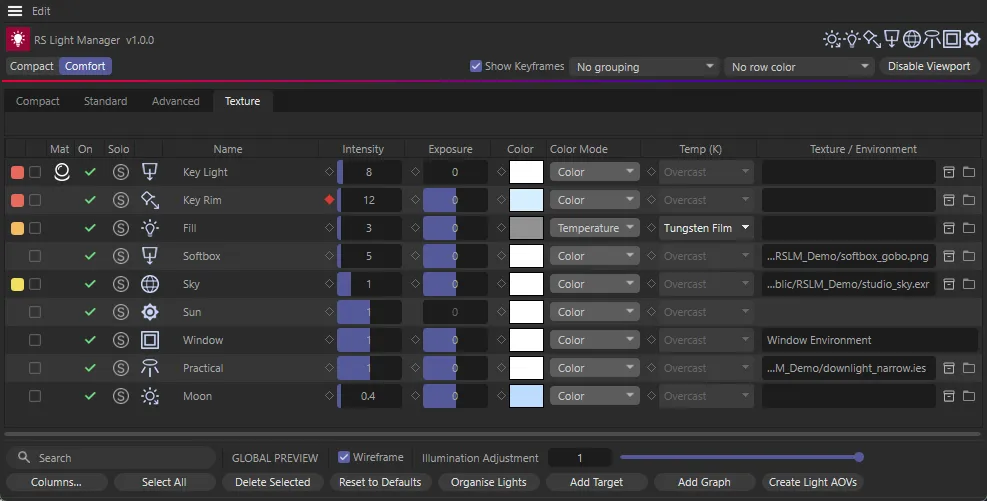
Task: Click the Delete Selected button
Action: coord(273,482)
